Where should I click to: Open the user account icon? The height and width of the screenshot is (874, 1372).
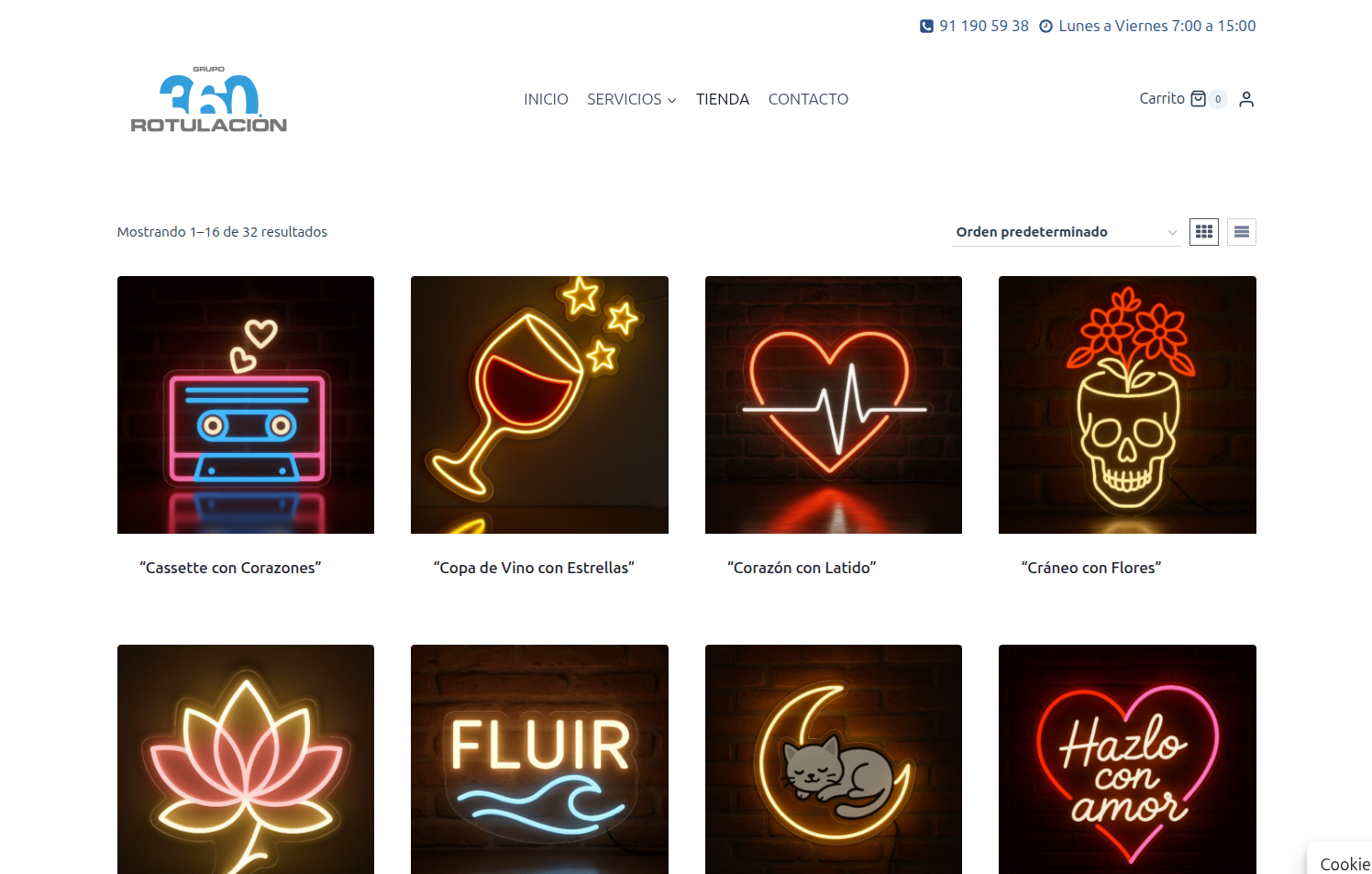1246,99
